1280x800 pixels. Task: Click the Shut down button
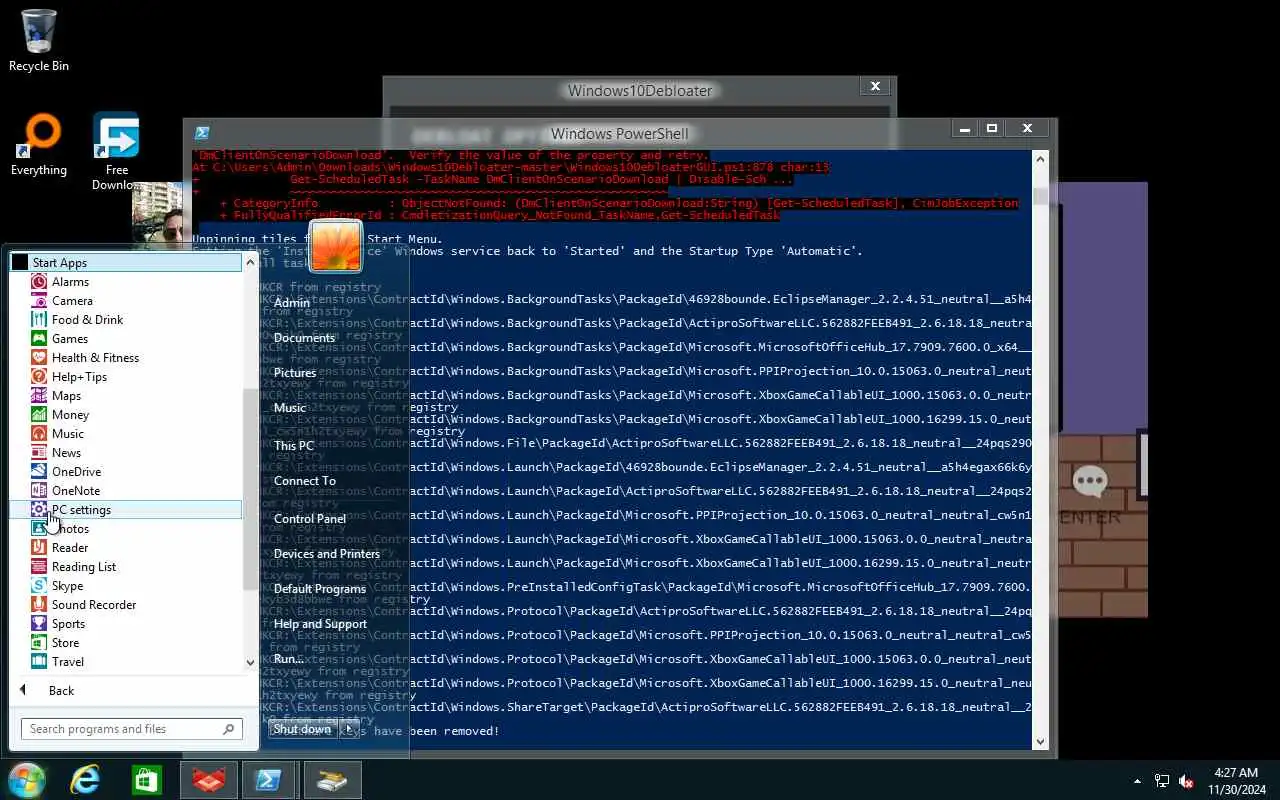[x=303, y=729]
